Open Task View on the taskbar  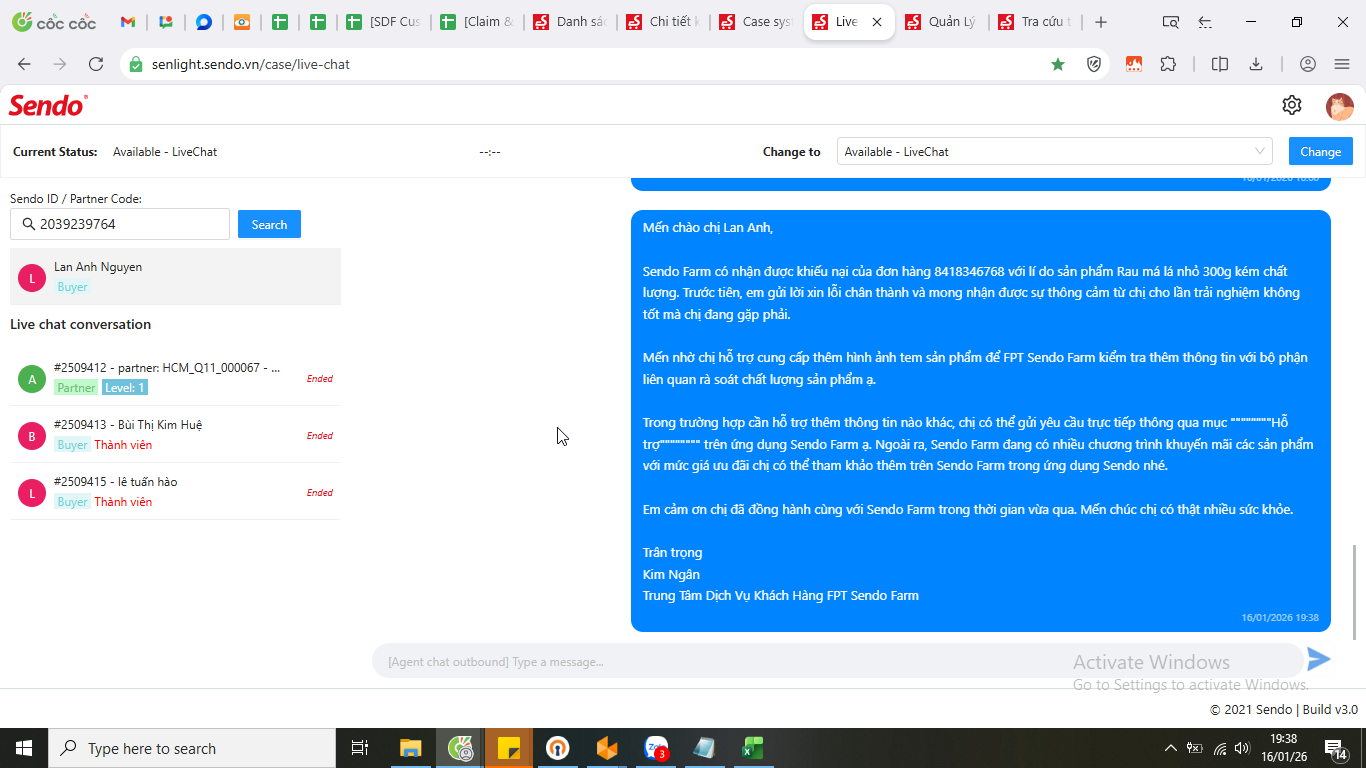pos(360,748)
